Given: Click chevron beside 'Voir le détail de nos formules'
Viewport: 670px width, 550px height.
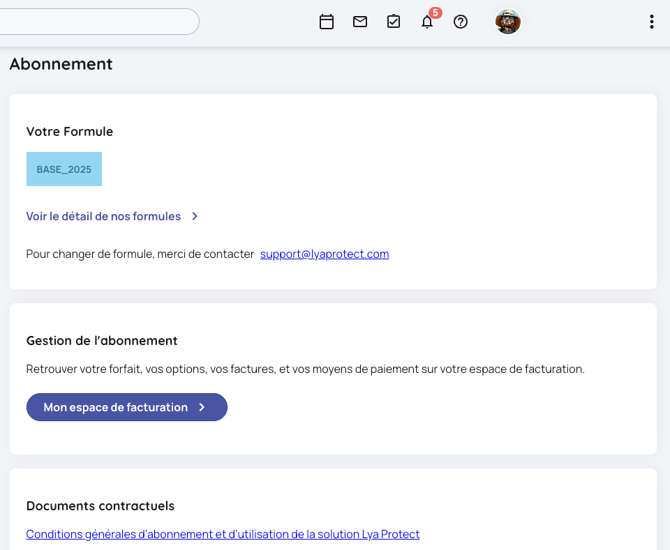Looking at the screenshot, I should pyautogui.click(x=195, y=216).
